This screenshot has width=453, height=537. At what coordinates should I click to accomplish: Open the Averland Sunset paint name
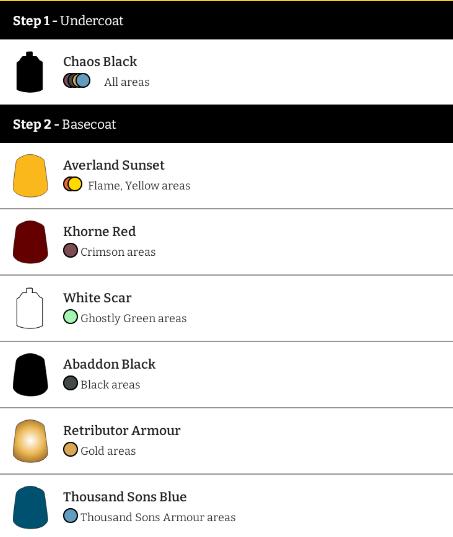(114, 165)
